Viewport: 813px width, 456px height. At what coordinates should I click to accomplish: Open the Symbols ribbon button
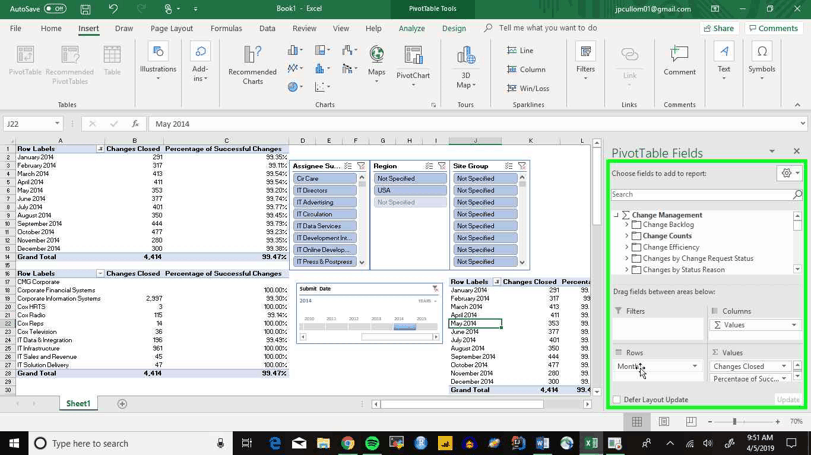click(x=762, y=62)
